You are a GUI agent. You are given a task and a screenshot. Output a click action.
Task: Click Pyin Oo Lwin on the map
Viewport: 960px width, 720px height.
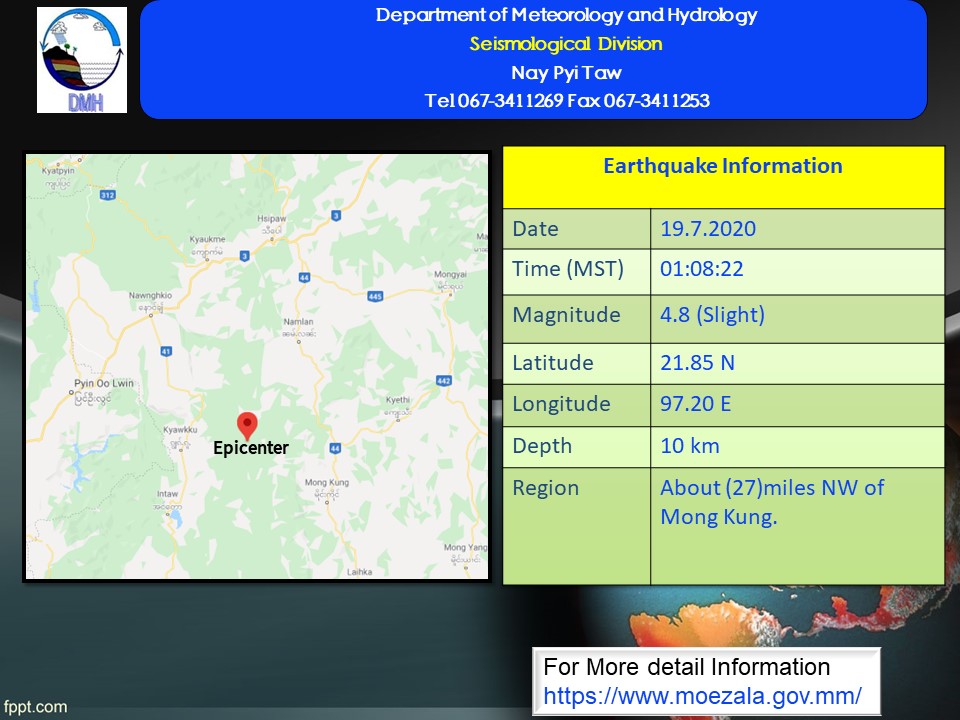click(x=103, y=383)
